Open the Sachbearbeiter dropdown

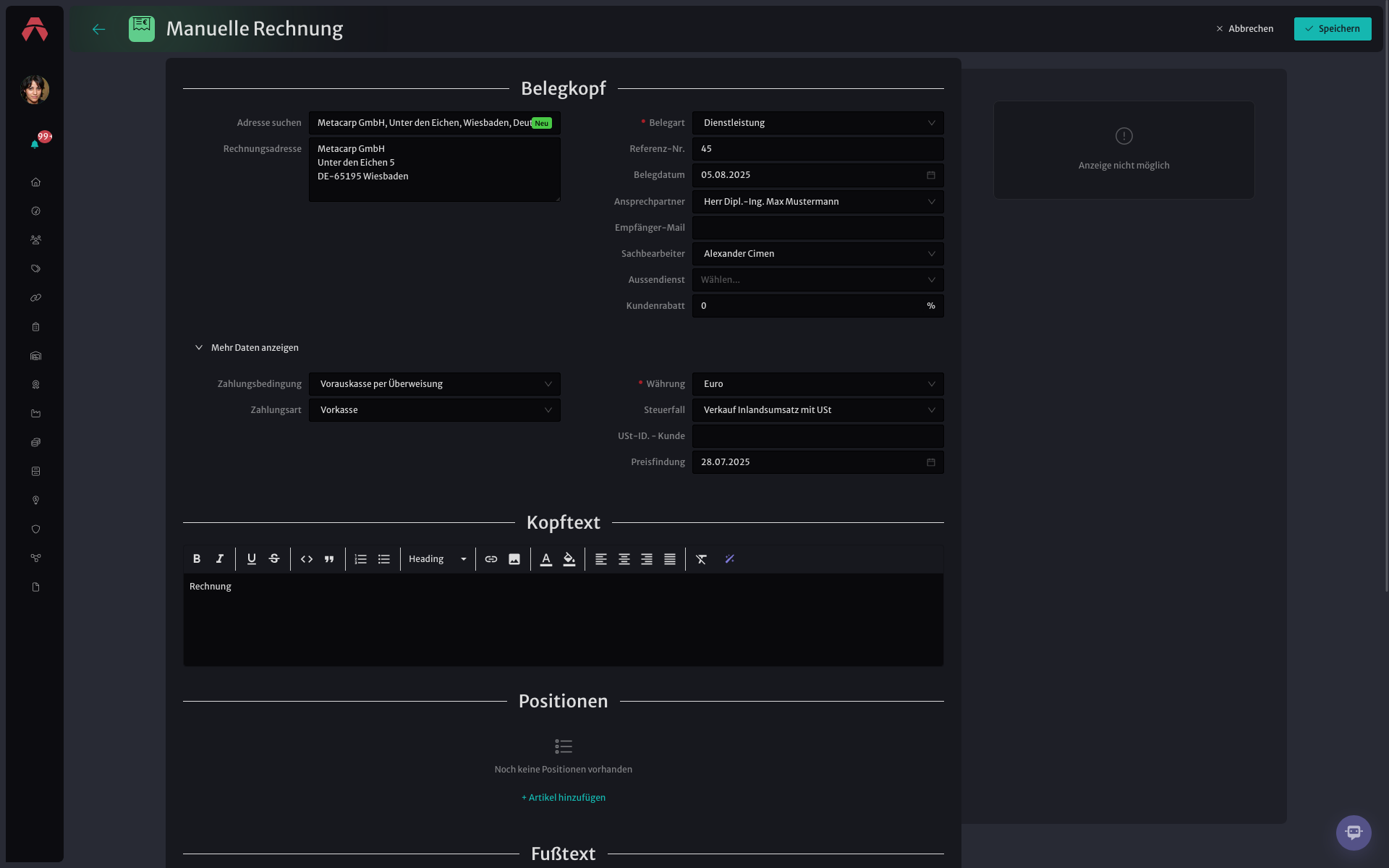817,254
